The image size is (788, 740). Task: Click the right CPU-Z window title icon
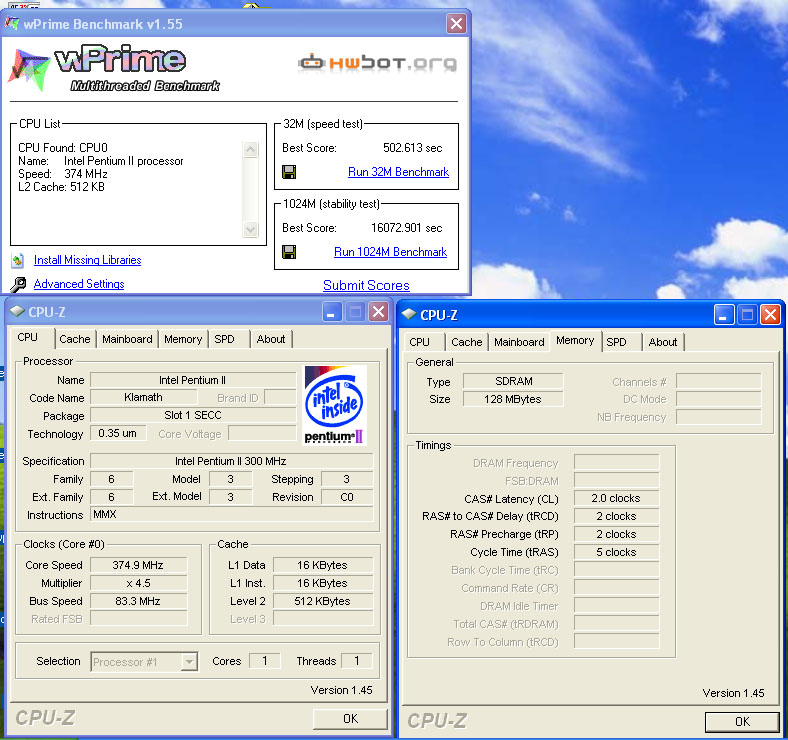(409, 315)
